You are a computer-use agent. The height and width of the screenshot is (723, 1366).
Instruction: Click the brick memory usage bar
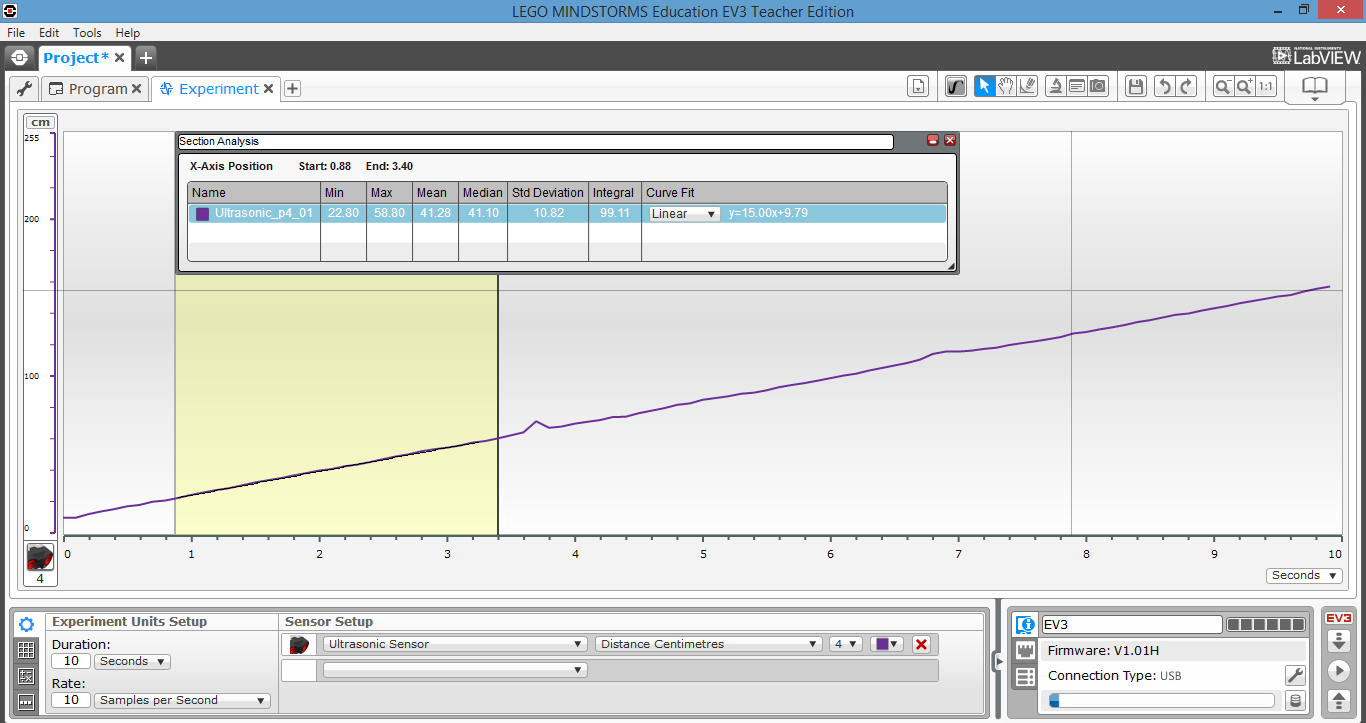pos(1161,701)
